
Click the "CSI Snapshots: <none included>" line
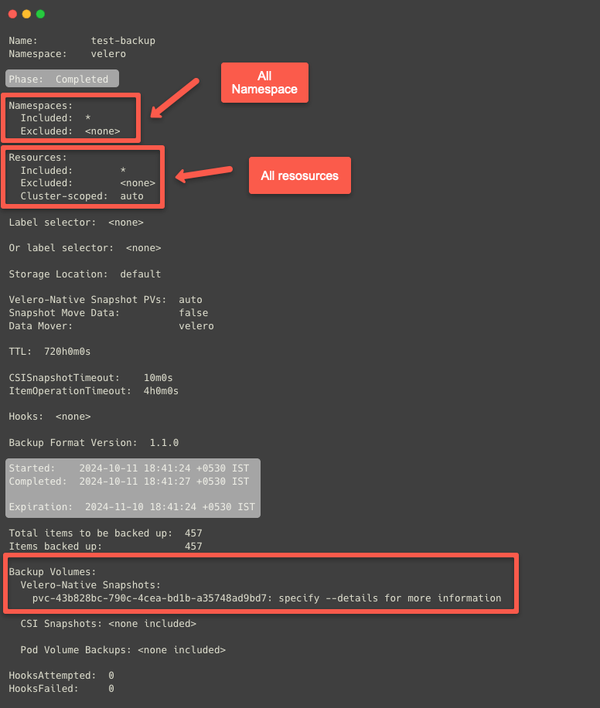coord(108,624)
